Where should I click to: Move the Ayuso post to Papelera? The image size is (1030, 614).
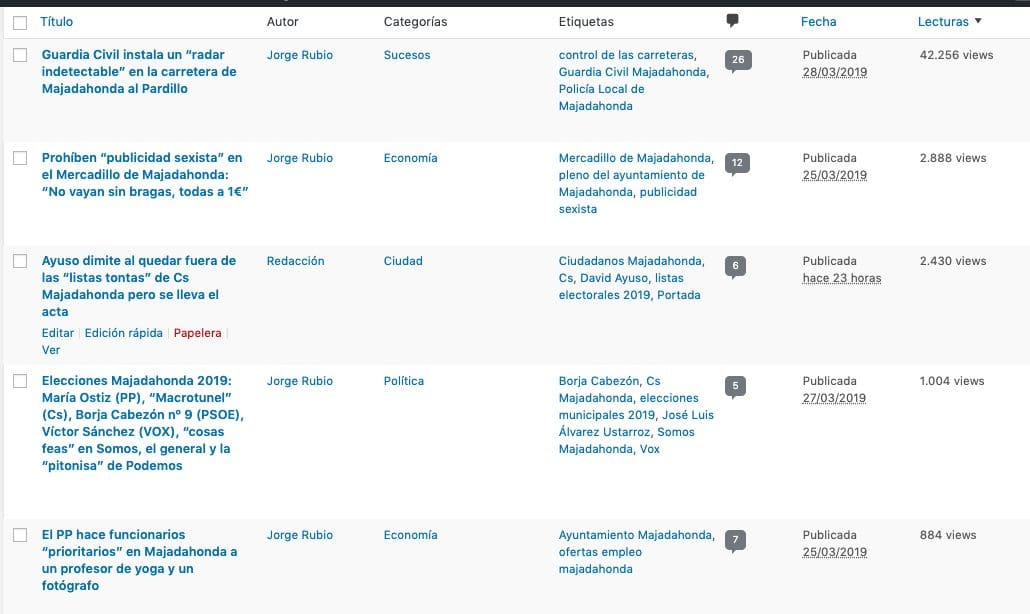[197, 333]
